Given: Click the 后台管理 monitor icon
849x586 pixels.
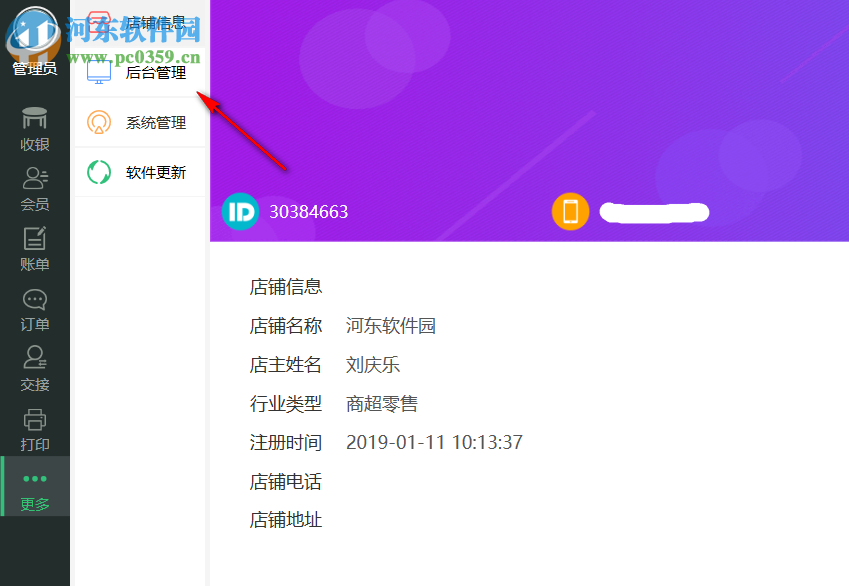Looking at the screenshot, I should (99, 73).
